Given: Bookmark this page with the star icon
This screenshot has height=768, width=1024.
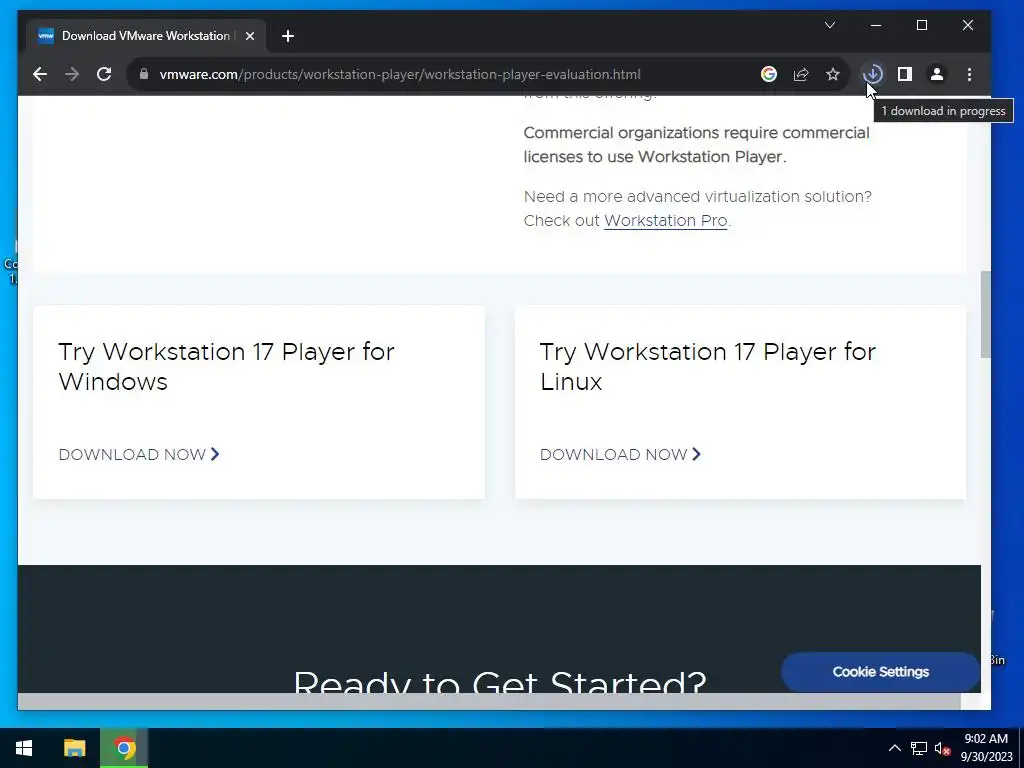Looking at the screenshot, I should [833, 74].
